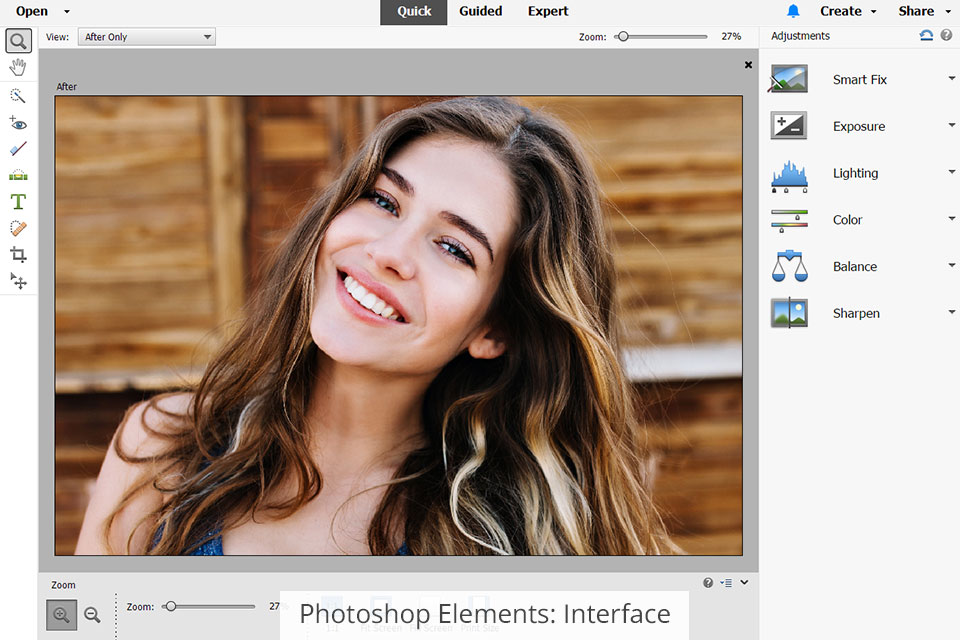The width and height of the screenshot is (960, 640).
Task: Open tool options help icon
Action: click(708, 582)
